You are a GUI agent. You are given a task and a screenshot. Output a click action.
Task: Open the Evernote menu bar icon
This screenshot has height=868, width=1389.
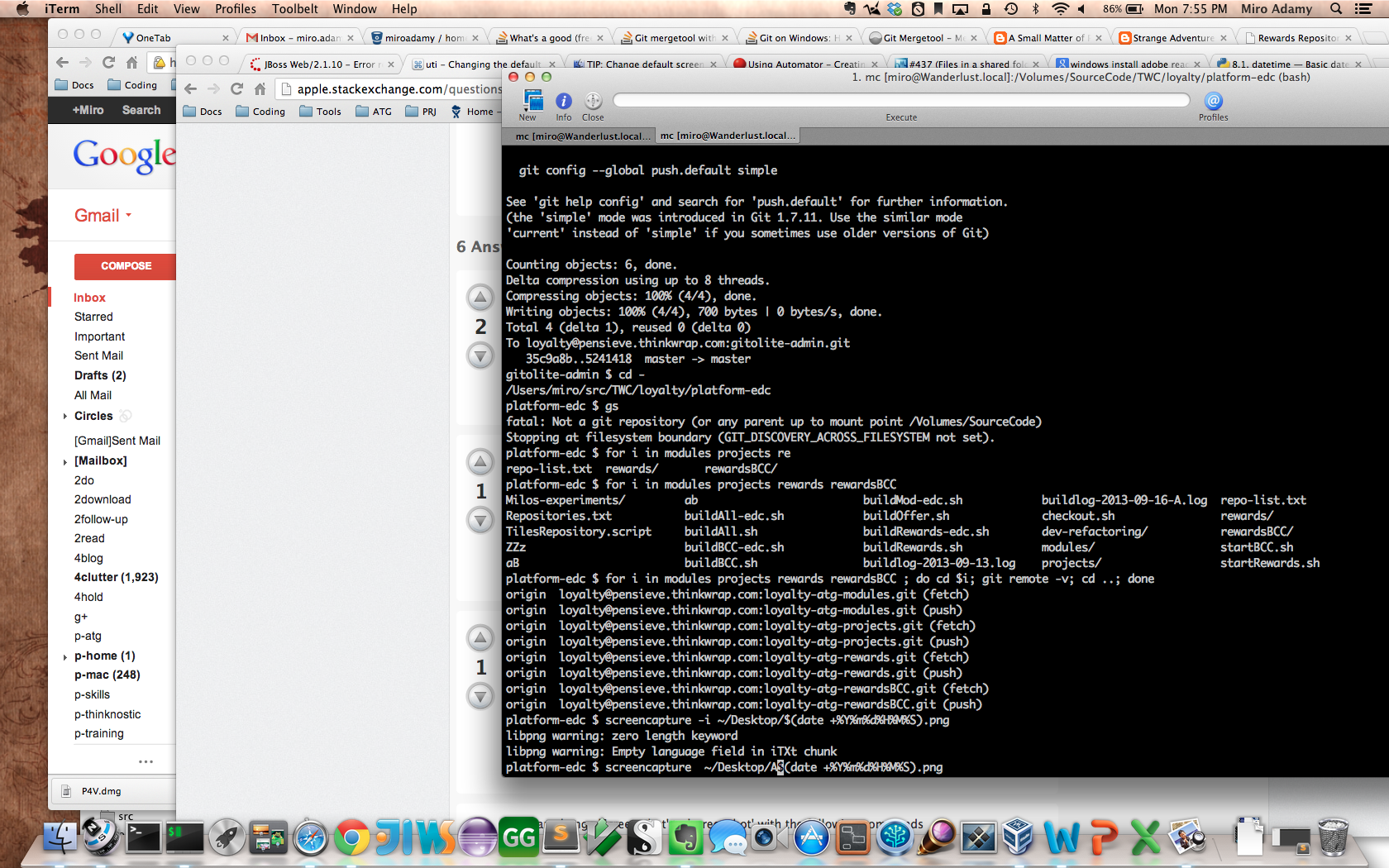click(850, 9)
